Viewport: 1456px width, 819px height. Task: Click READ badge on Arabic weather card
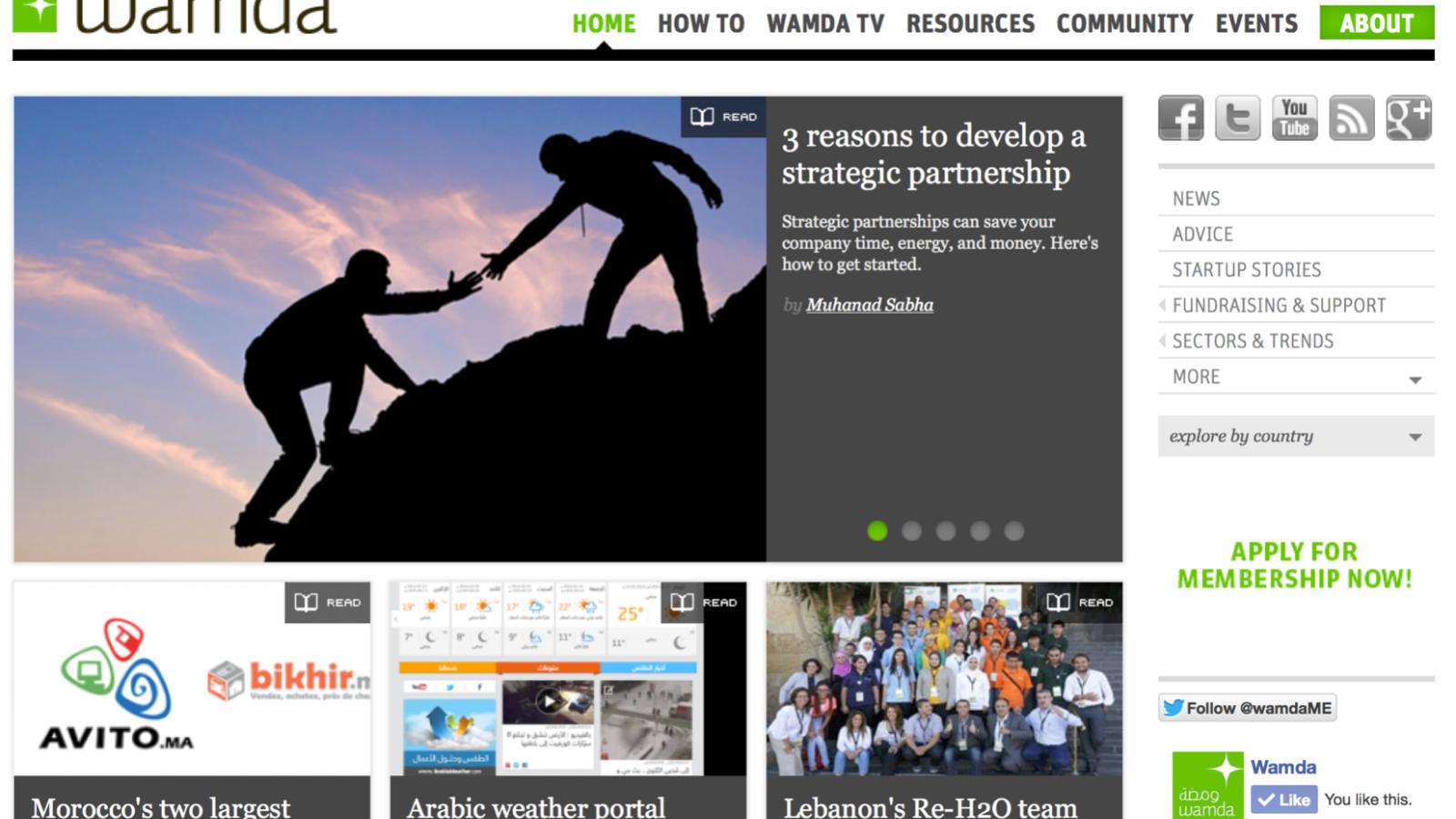coord(703,602)
